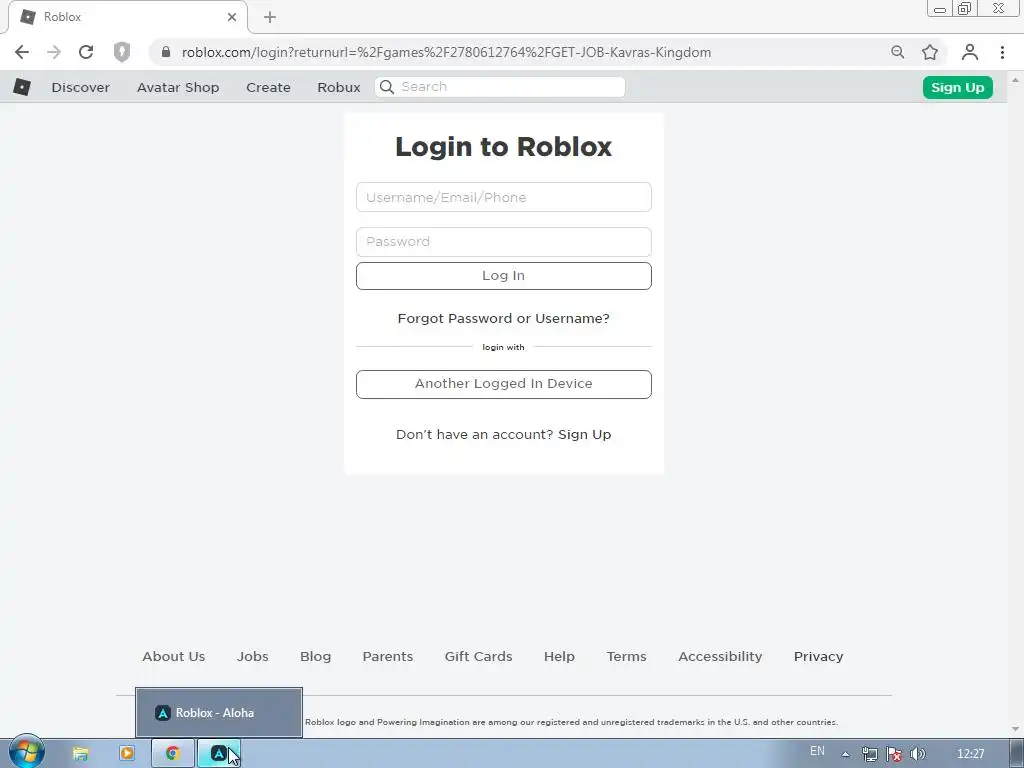
Task: Select the Roblox browser tab
Action: coord(127,18)
